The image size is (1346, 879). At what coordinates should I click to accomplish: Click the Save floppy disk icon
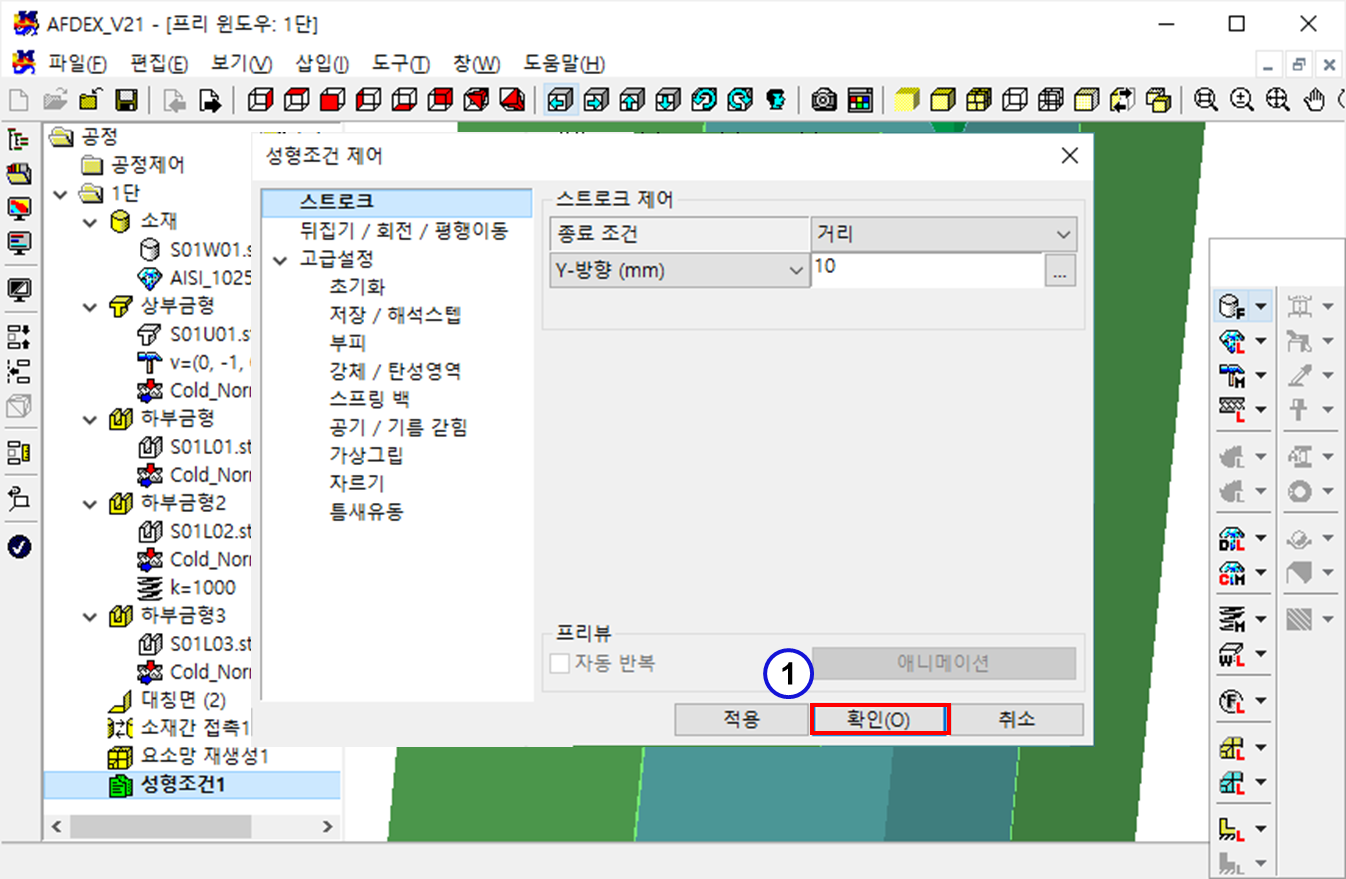[126, 99]
